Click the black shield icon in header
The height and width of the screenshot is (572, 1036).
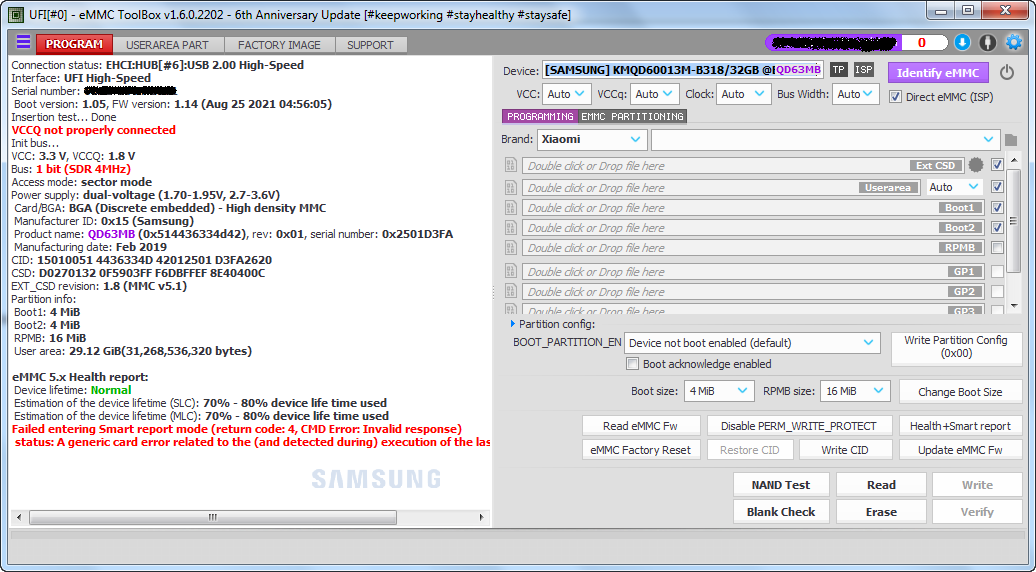[987, 43]
